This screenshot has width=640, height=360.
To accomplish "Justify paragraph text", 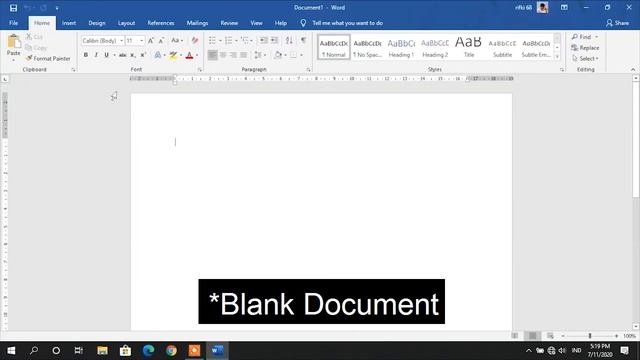I will pos(243,55).
